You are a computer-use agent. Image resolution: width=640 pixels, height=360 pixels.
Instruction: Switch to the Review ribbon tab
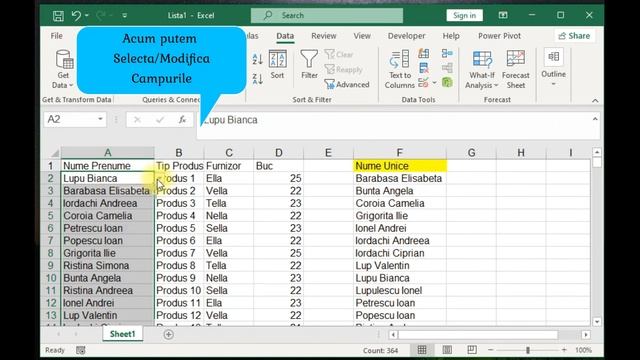(324, 36)
